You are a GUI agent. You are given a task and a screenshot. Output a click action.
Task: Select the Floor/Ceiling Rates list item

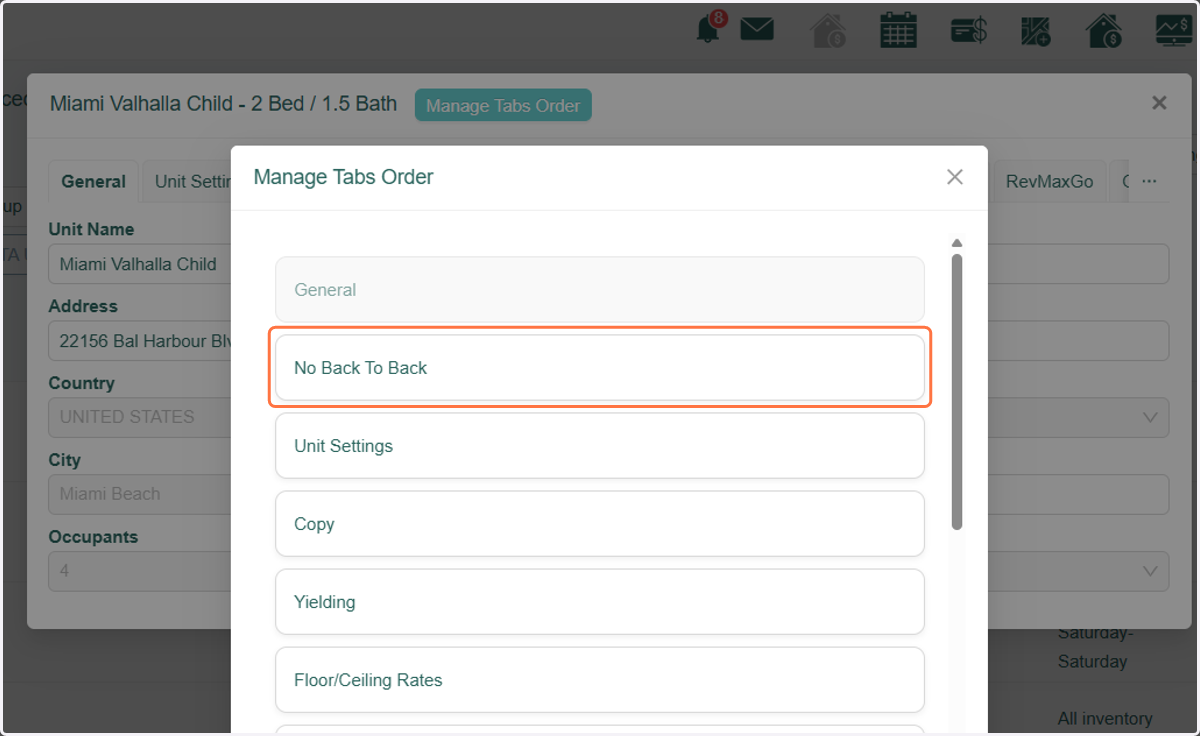[600, 680]
